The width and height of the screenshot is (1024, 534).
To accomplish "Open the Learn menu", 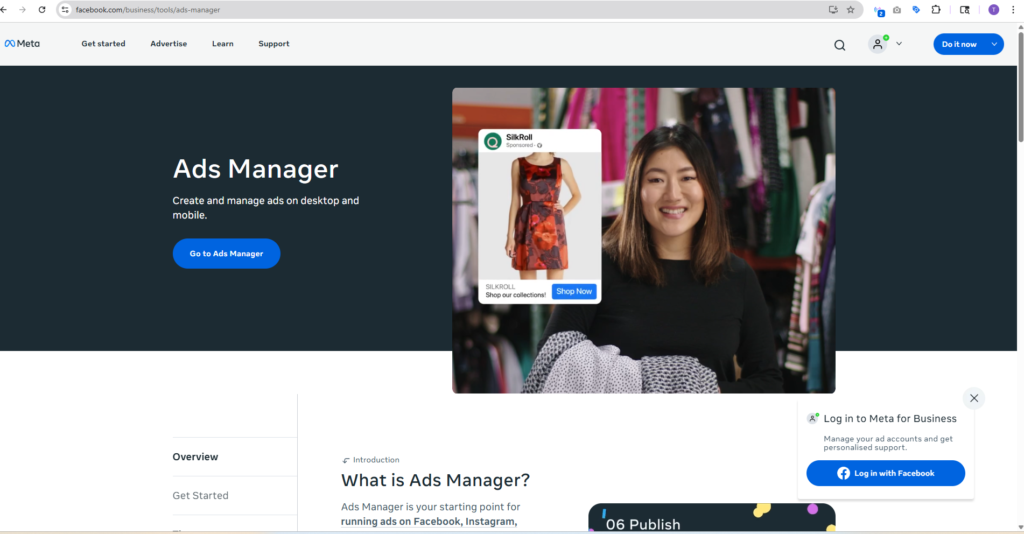I will (x=223, y=44).
